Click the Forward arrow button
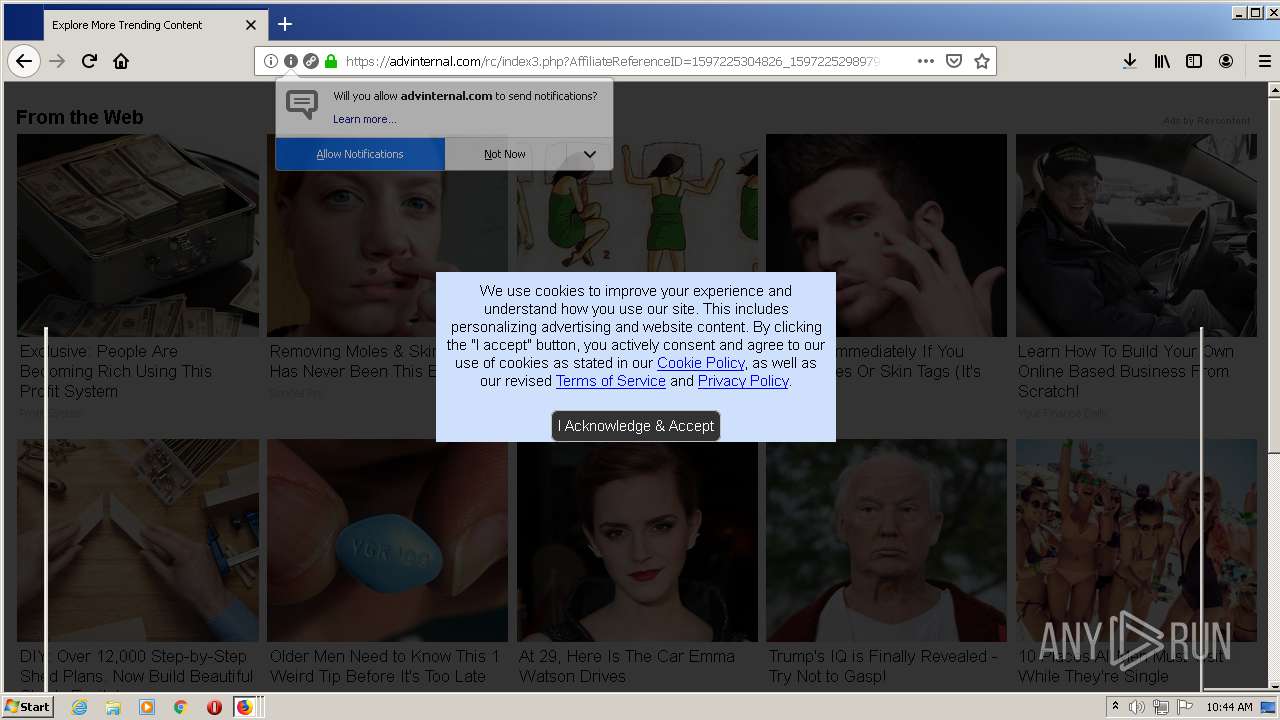Viewport: 1280px width, 720px height. (57, 61)
